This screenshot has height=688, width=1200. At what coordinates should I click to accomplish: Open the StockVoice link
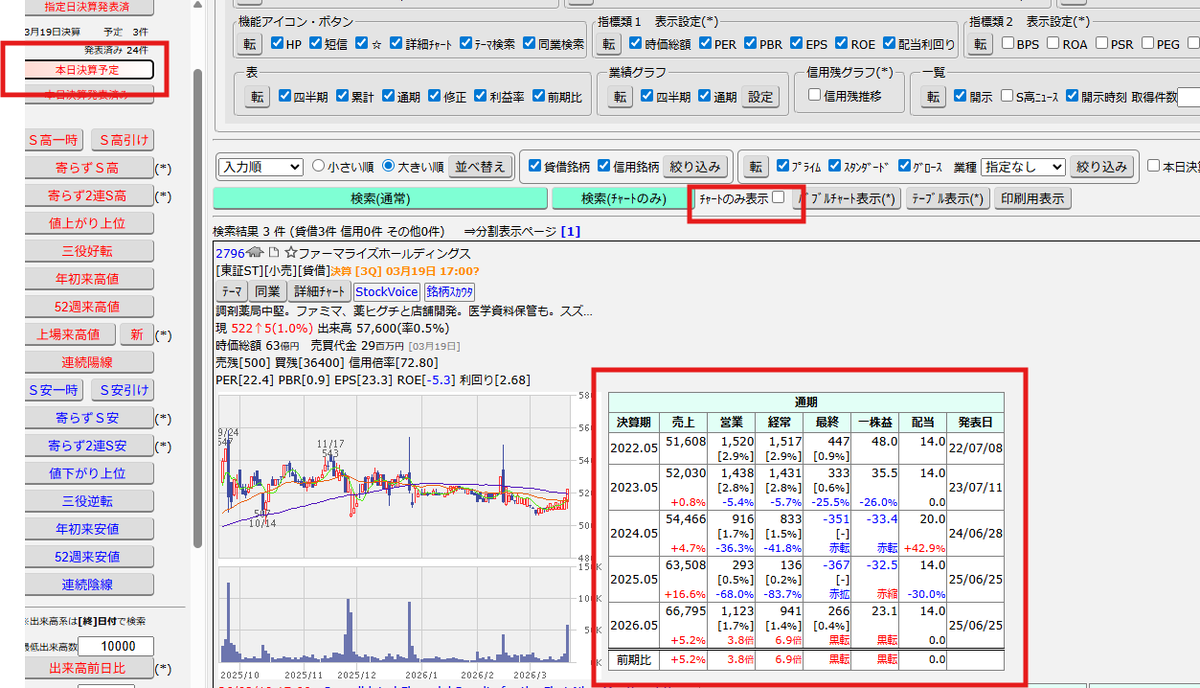pyautogui.click(x=387, y=291)
